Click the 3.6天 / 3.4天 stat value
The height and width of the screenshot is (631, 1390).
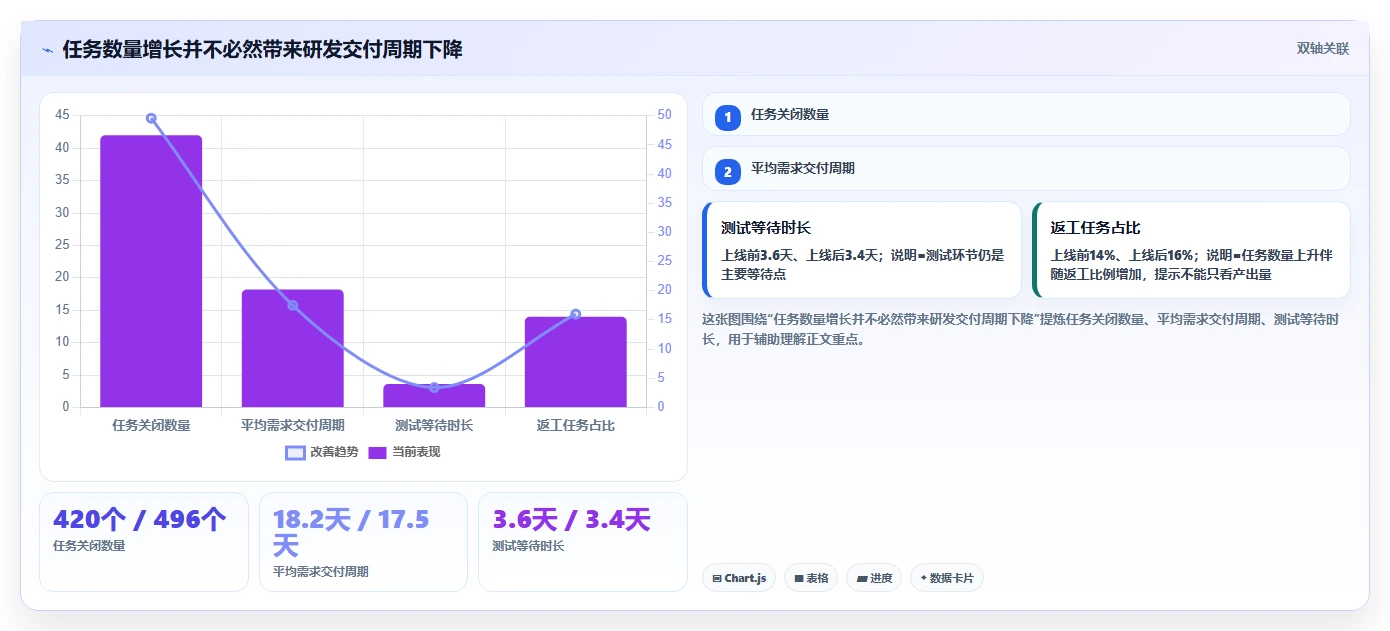[572, 520]
